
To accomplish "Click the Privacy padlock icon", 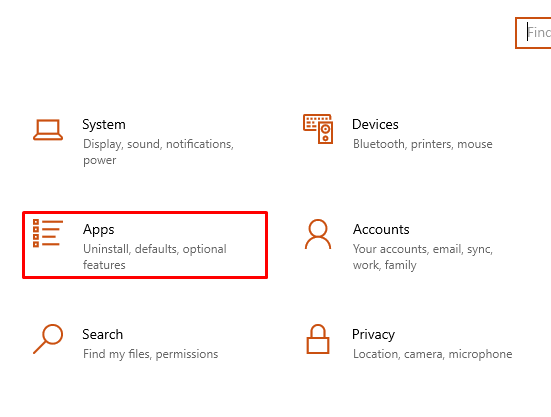I will 318,339.
